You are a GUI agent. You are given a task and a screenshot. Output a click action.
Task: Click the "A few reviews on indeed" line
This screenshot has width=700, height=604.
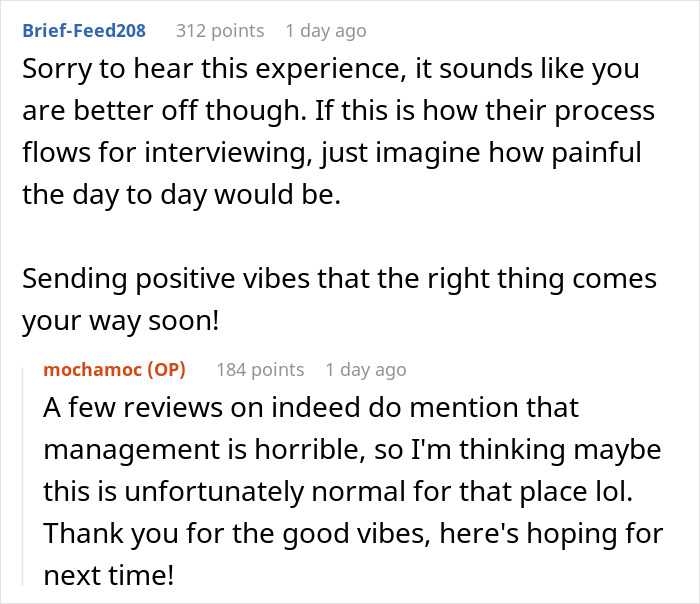pos(311,408)
